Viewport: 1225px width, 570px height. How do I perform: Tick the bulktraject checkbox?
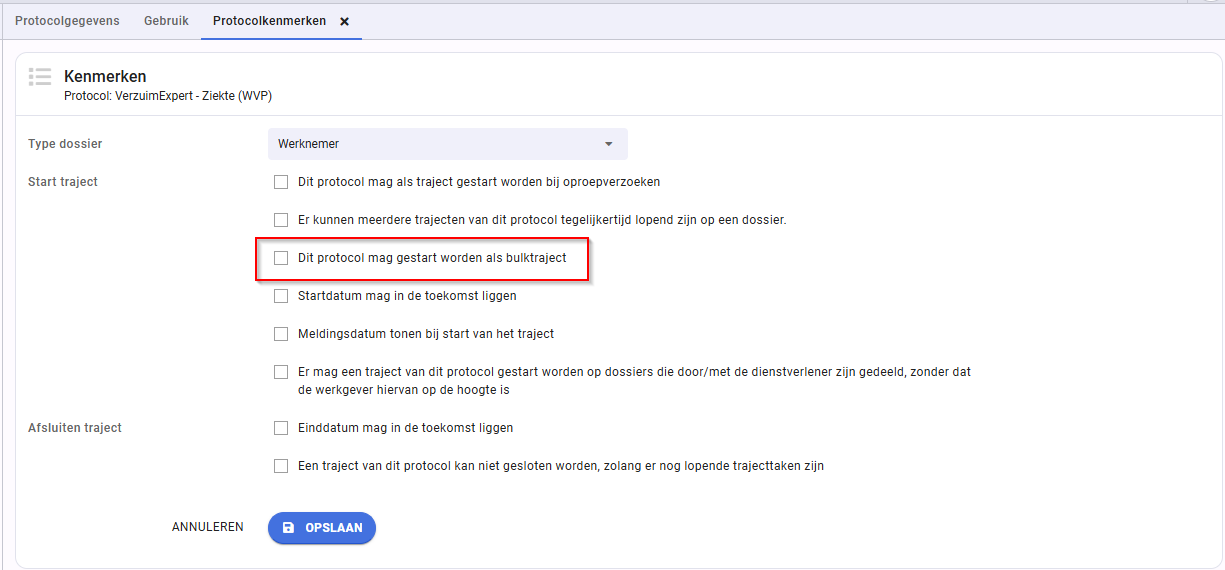pyautogui.click(x=281, y=258)
